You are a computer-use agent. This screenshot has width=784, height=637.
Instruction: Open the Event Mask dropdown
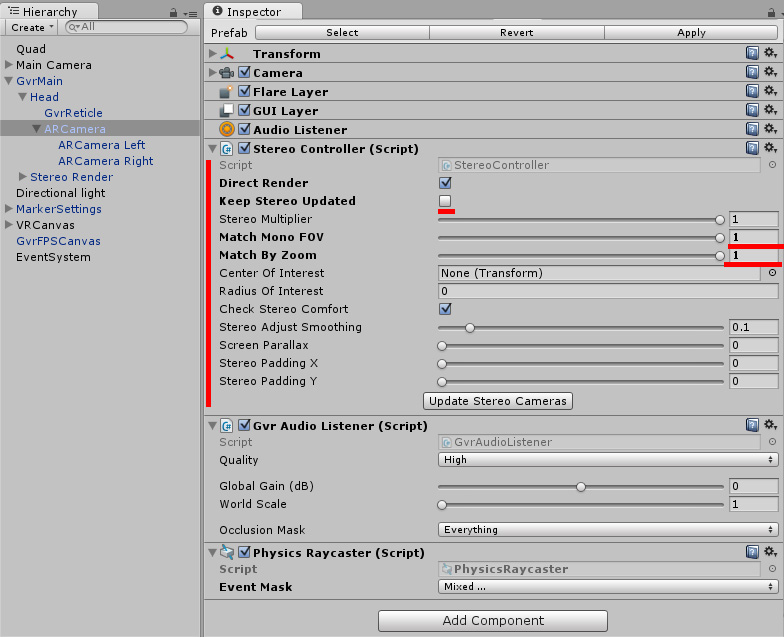coord(608,586)
